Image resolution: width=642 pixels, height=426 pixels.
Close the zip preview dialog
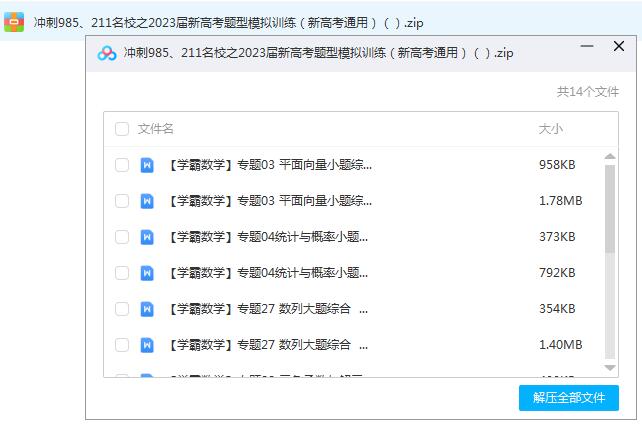618,47
